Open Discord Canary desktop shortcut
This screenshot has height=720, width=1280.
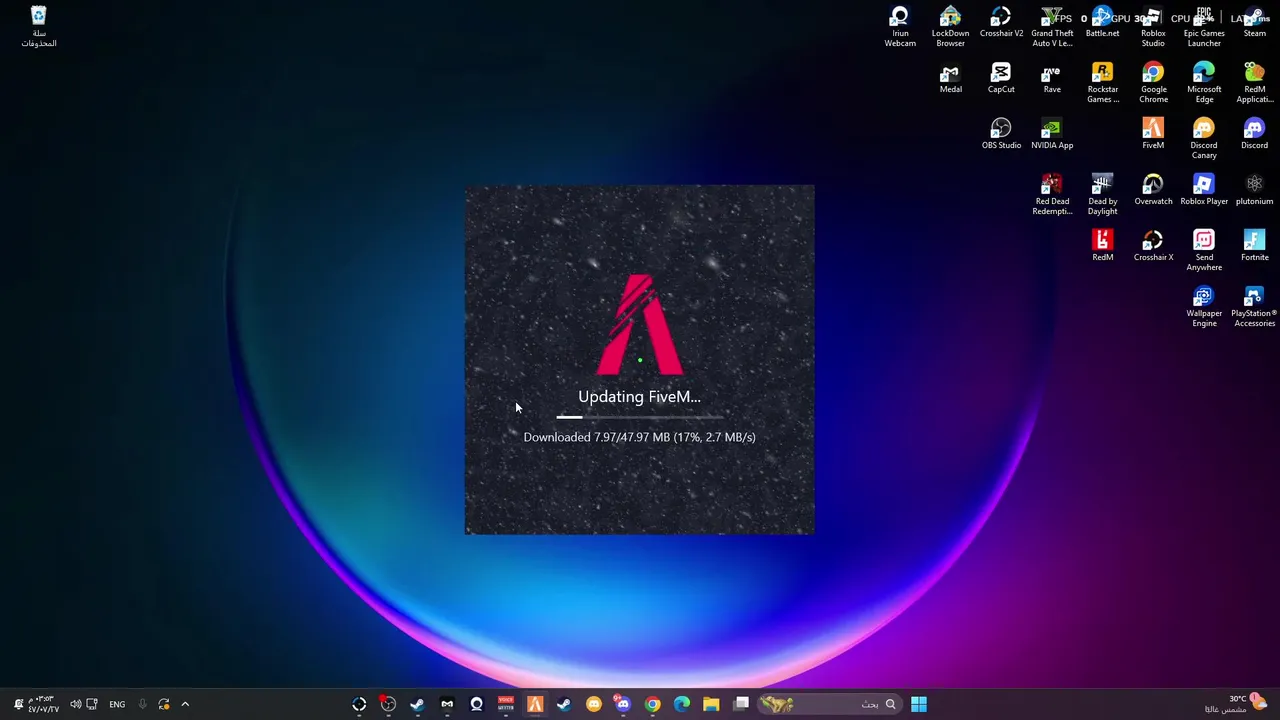tap(1204, 139)
